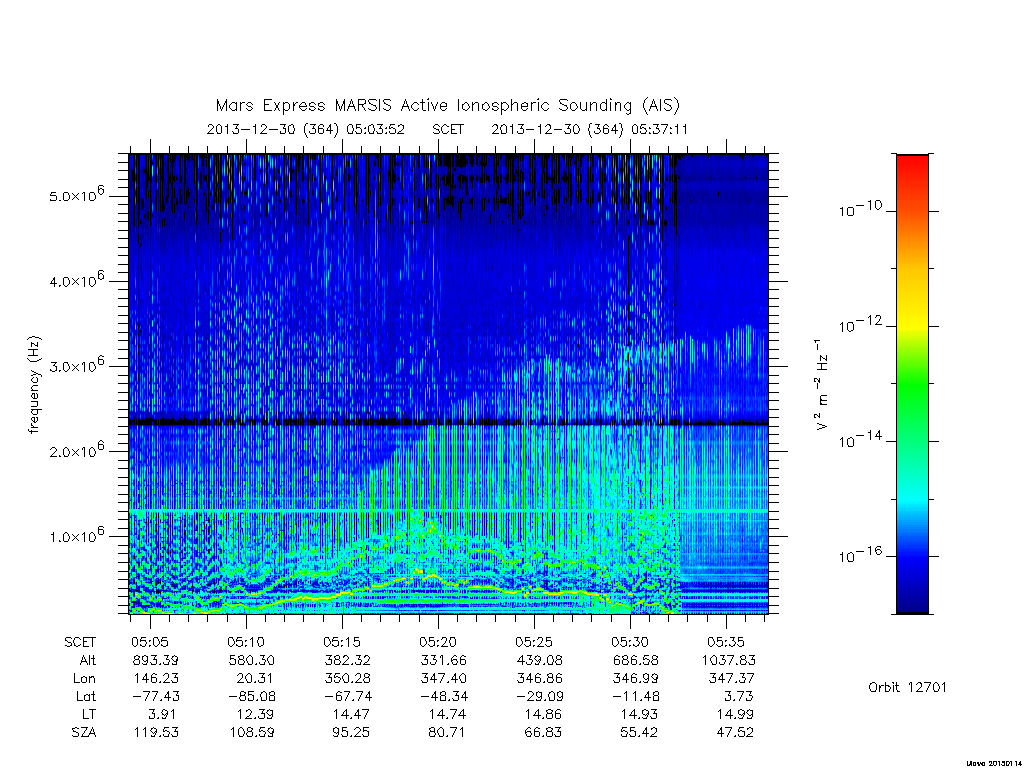The height and width of the screenshot is (768, 1024).
Task: Select the 05:35 SCET time tick label
Action: pyautogui.click(x=726, y=642)
